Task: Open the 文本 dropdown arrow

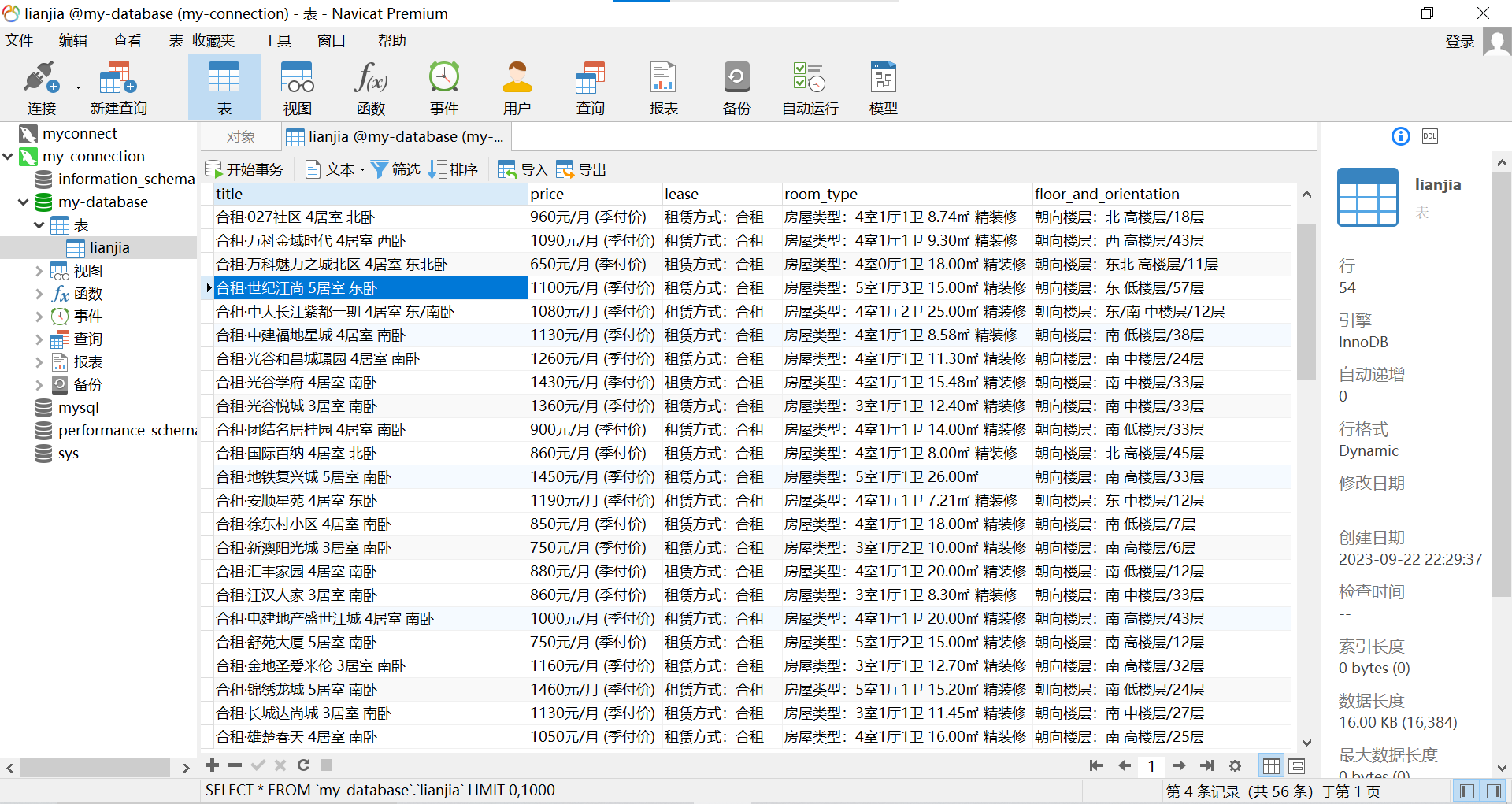Action: (x=362, y=170)
